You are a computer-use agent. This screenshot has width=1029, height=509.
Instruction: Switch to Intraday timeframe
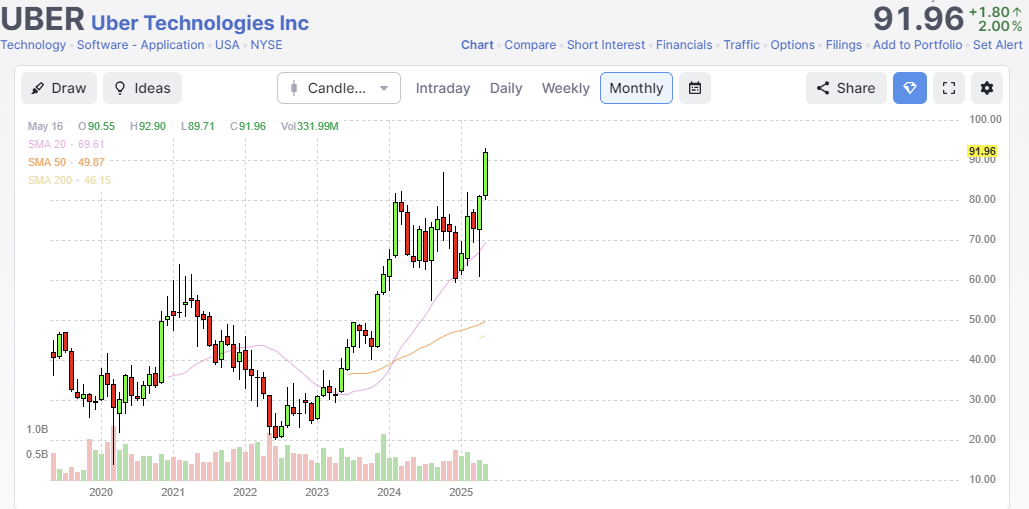443,88
